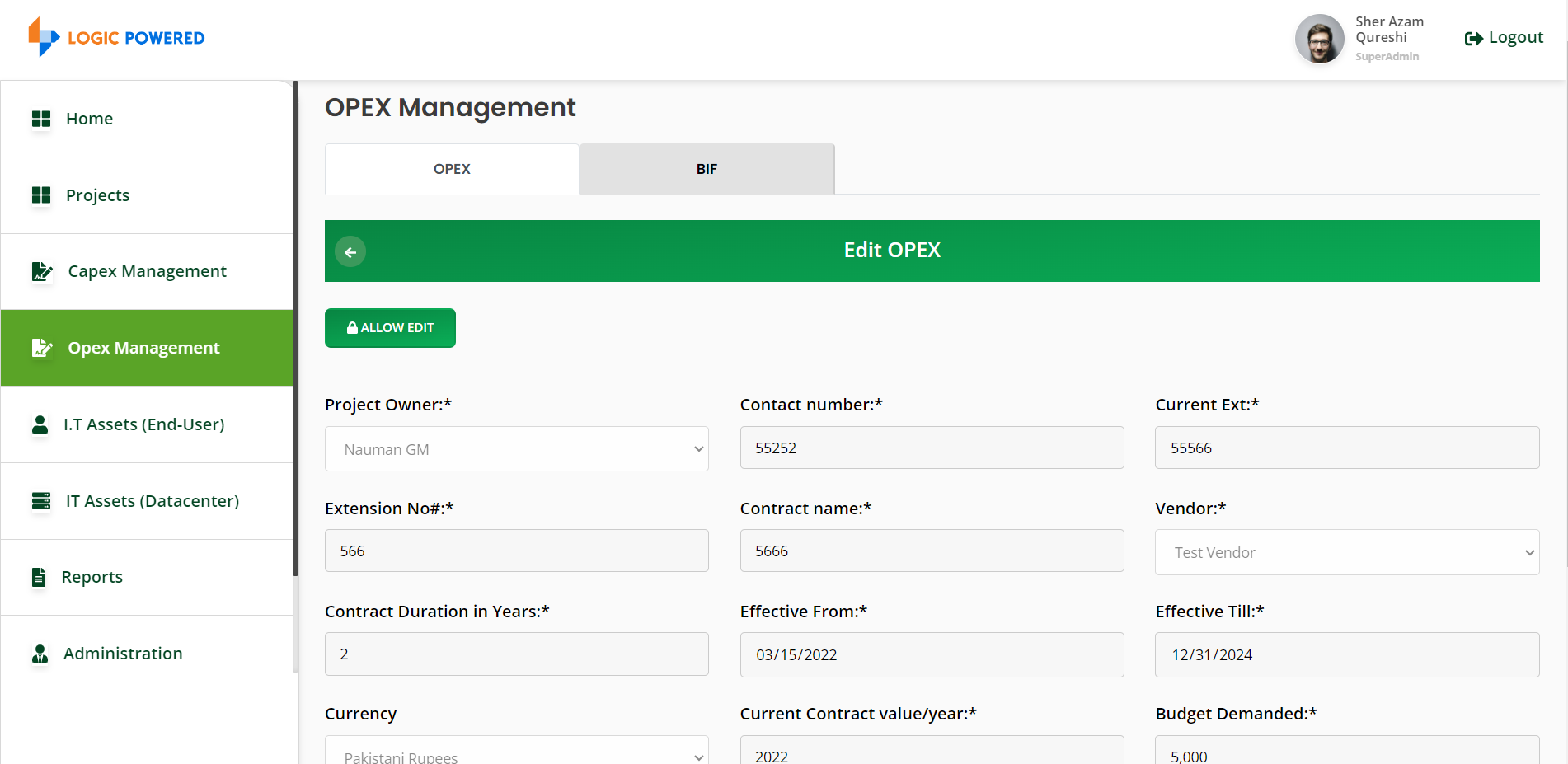
Task: Open the Project Owner dropdown
Action: click(517, 449)
